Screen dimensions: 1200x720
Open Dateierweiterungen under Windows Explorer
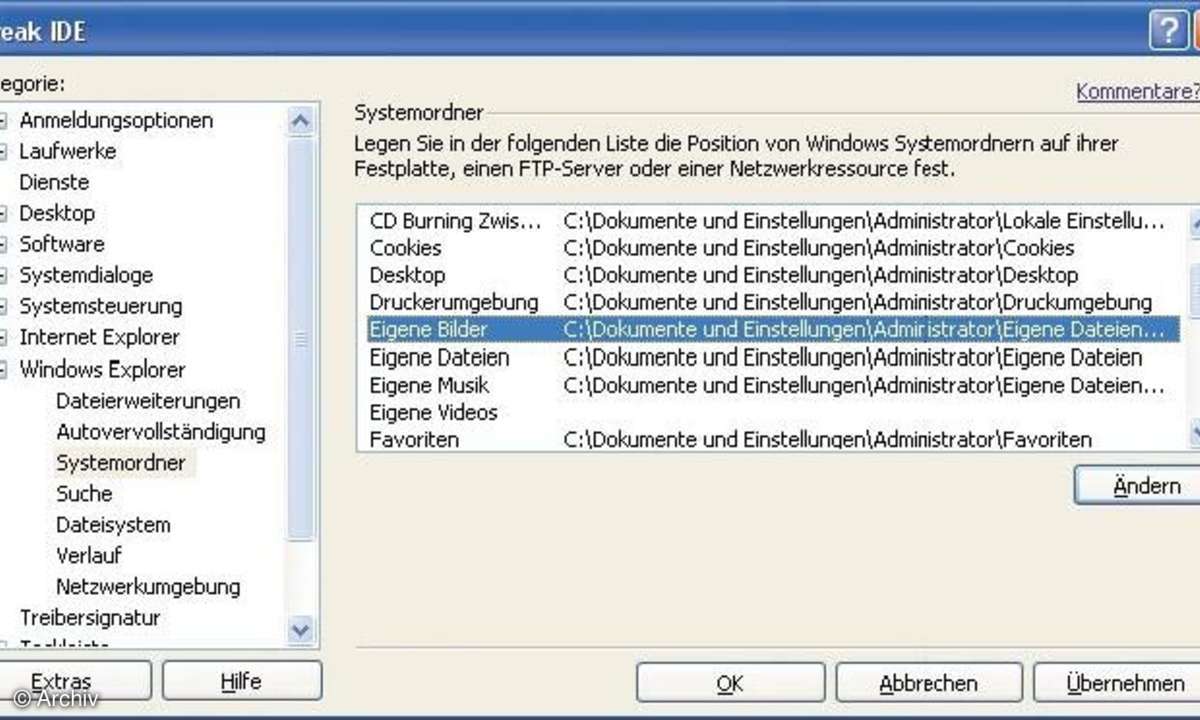[x=148, y=401]
